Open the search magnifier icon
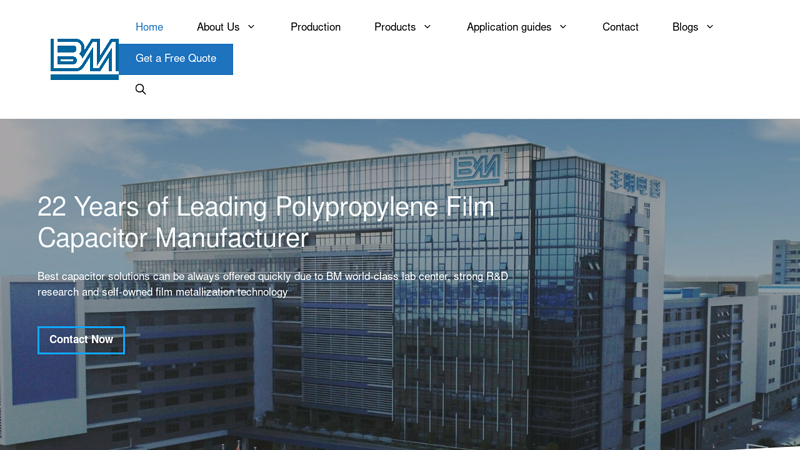800x450 pixels. click(x=141, y=89)
